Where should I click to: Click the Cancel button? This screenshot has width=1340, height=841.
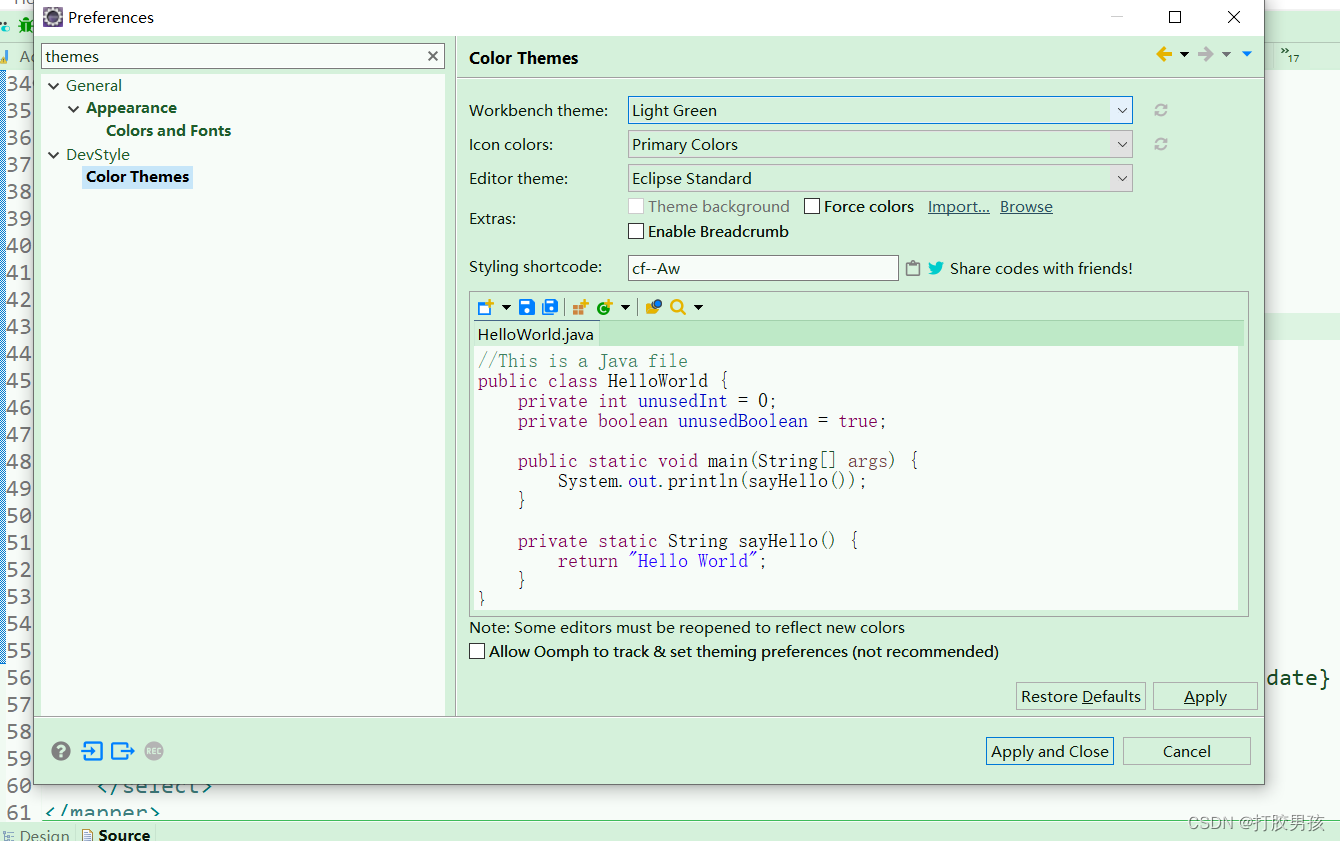[x=1187, y=751]
